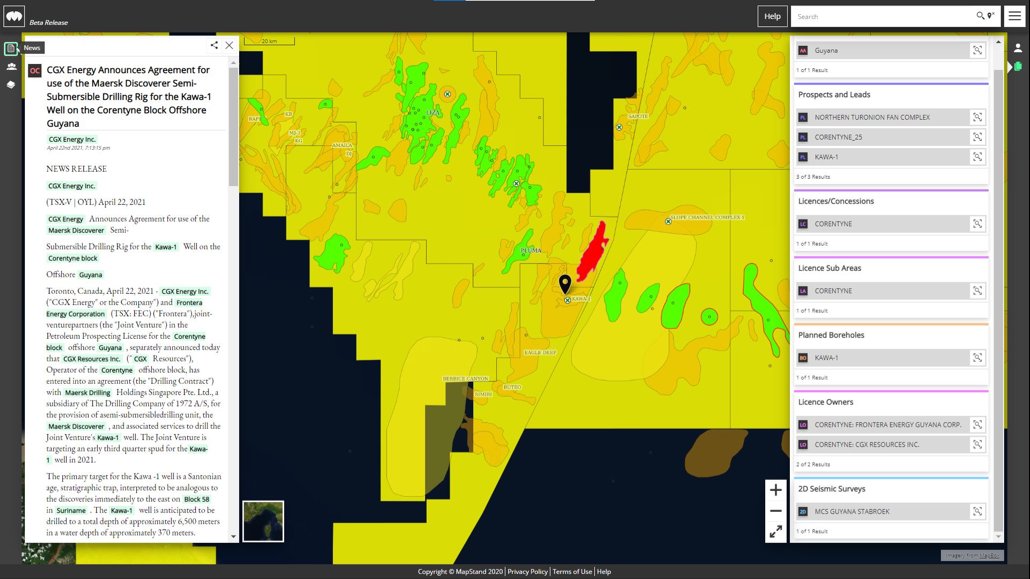Click the Frontera Energy Corporation tag
Screen dimensions: 1030x579
[x=124, y=308]
